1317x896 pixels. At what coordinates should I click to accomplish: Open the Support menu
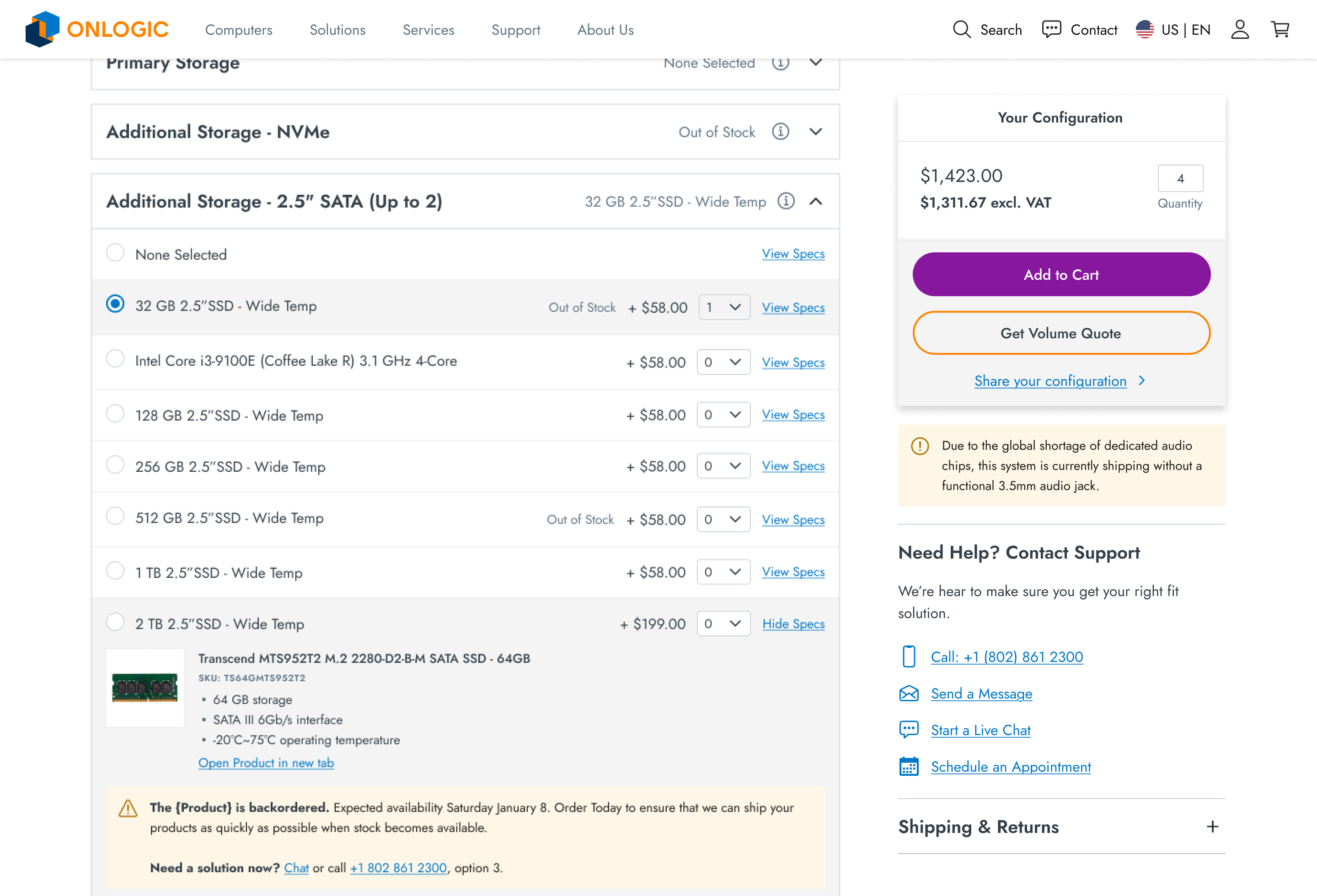pos(516,29)
